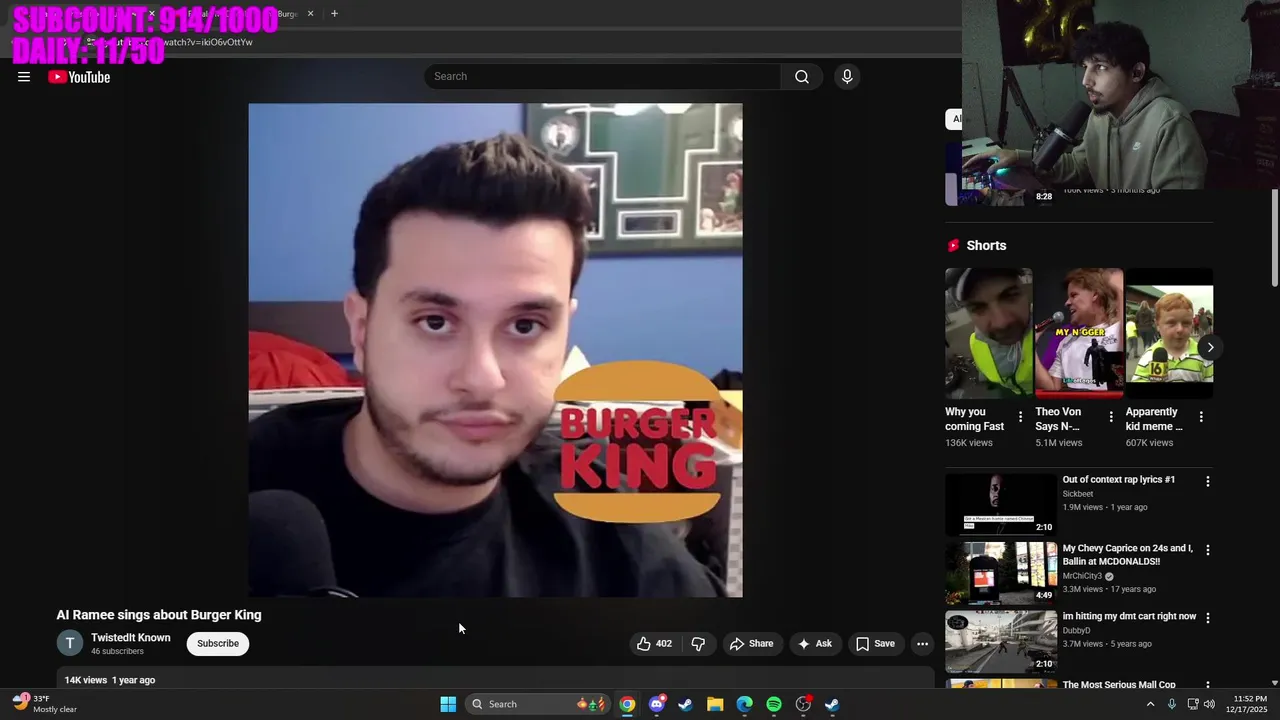This screenshot has width=1280, height=720.
Task: Open TwistedIt Known channel name link
Action: [x=131, y=638]
